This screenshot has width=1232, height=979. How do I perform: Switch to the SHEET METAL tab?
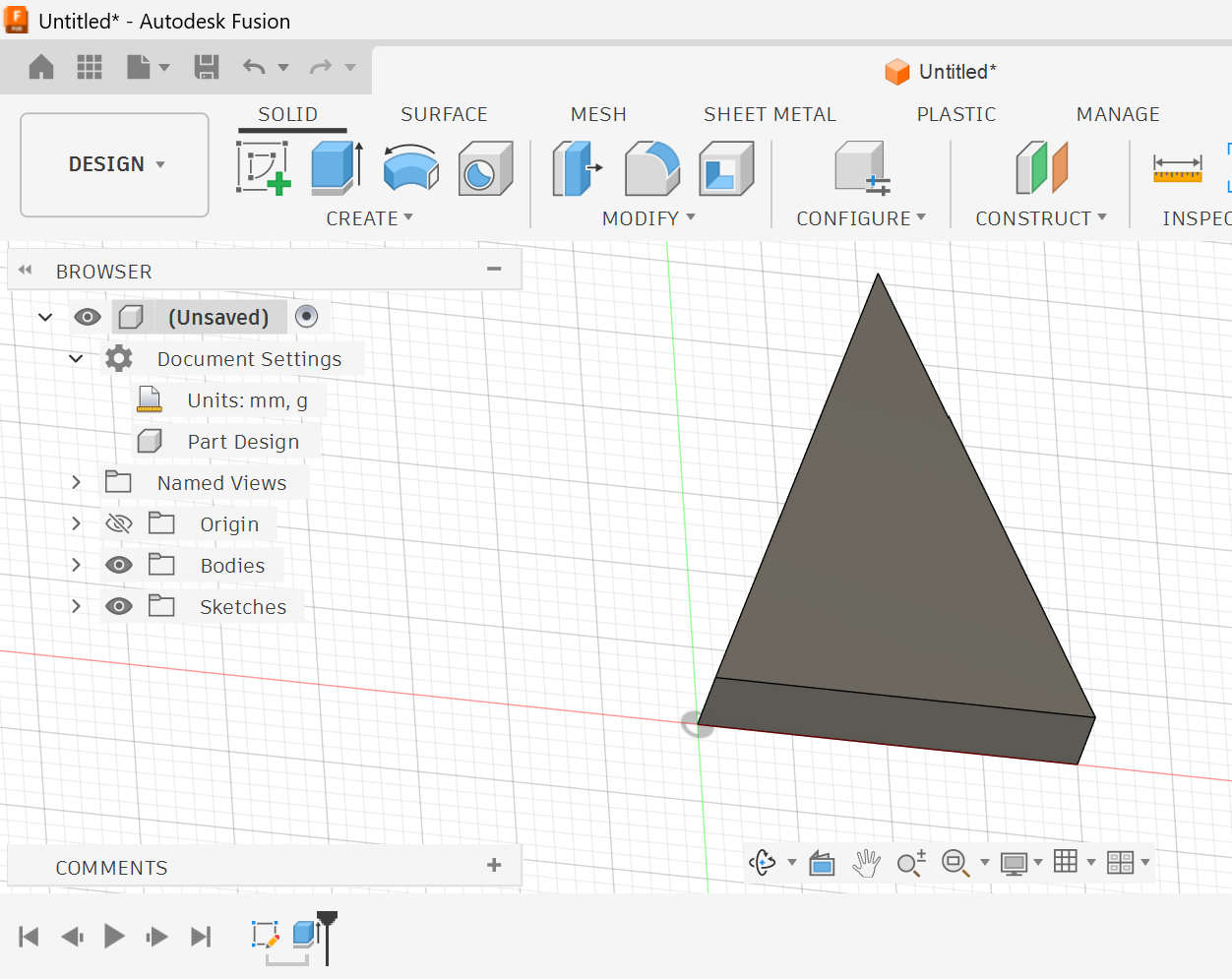pyautogui.click(x=770, y=114)
